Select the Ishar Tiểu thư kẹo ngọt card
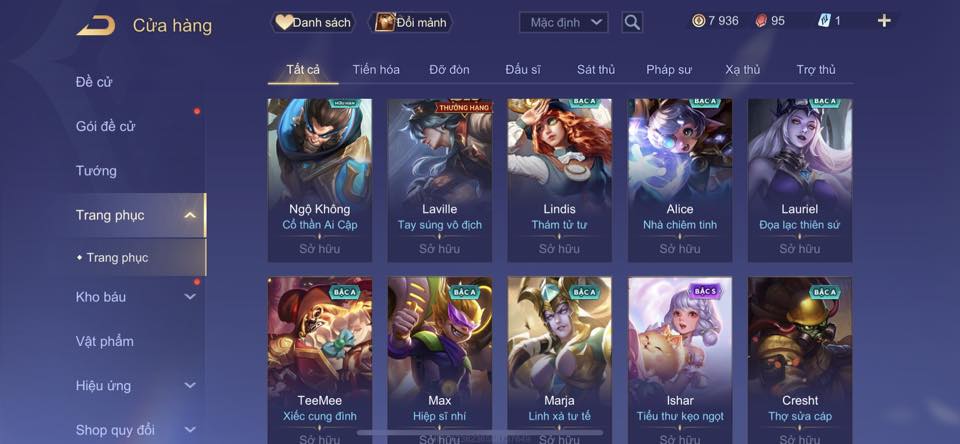This screenshot has width=960, height=444. (680, 360)
